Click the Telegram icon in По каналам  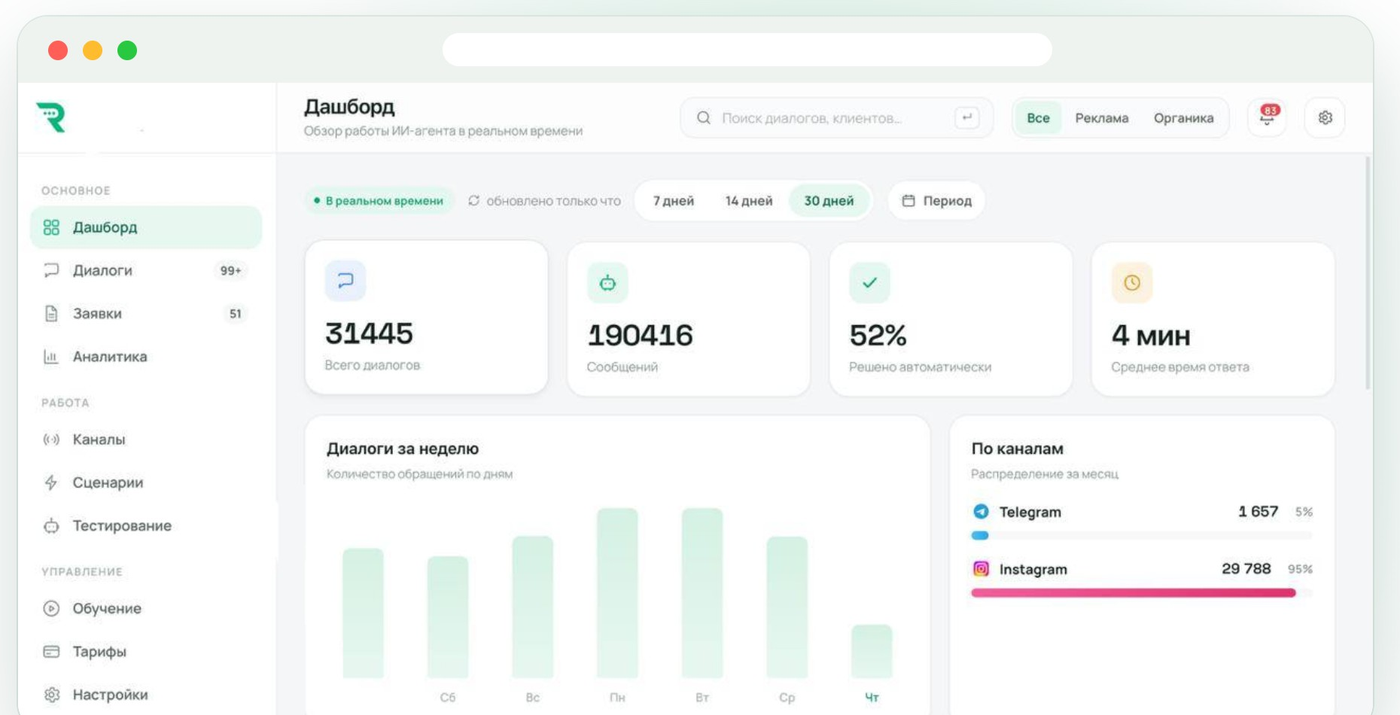tap(981, 512)
